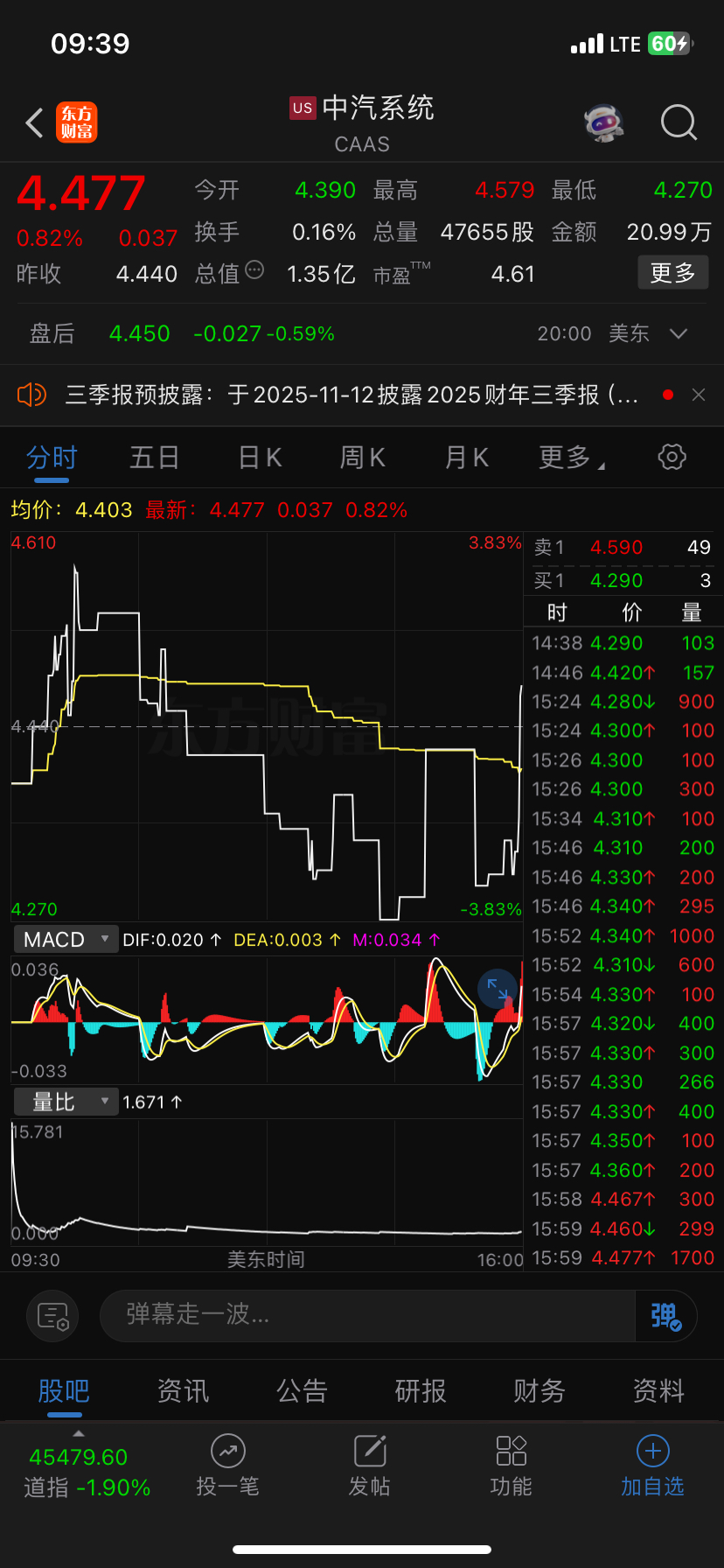Open the 股吧 tab

[x=64, y=1390]
